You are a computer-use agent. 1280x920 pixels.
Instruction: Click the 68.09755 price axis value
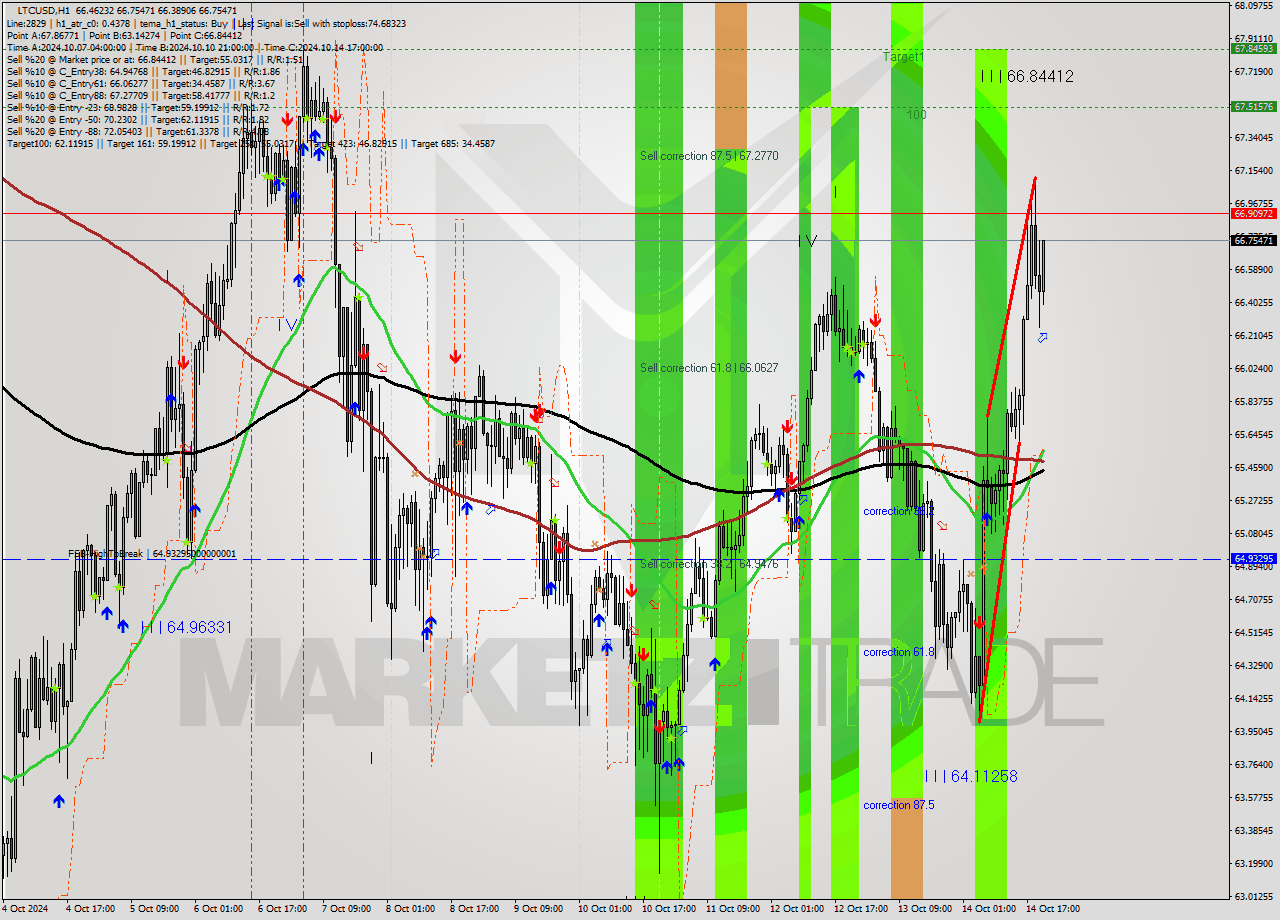tap(1253, 5)
